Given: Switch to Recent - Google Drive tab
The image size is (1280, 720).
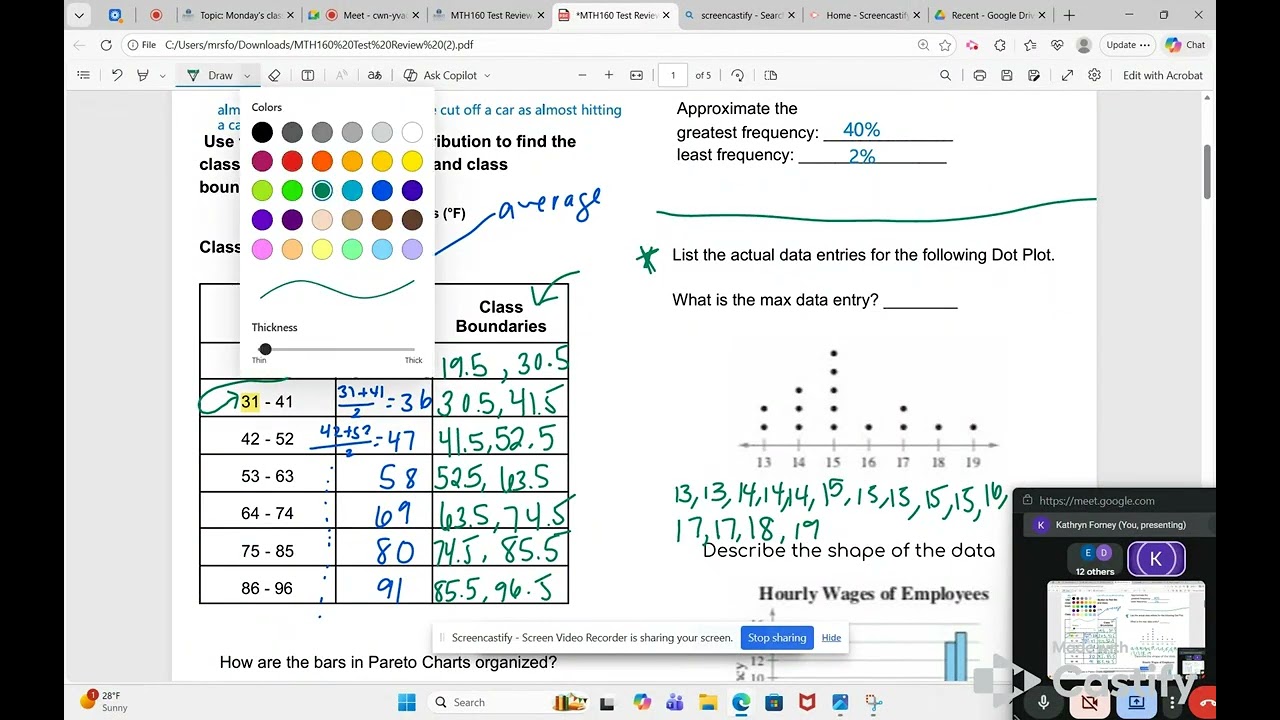Looking at the screenshot, I should 992,15.
